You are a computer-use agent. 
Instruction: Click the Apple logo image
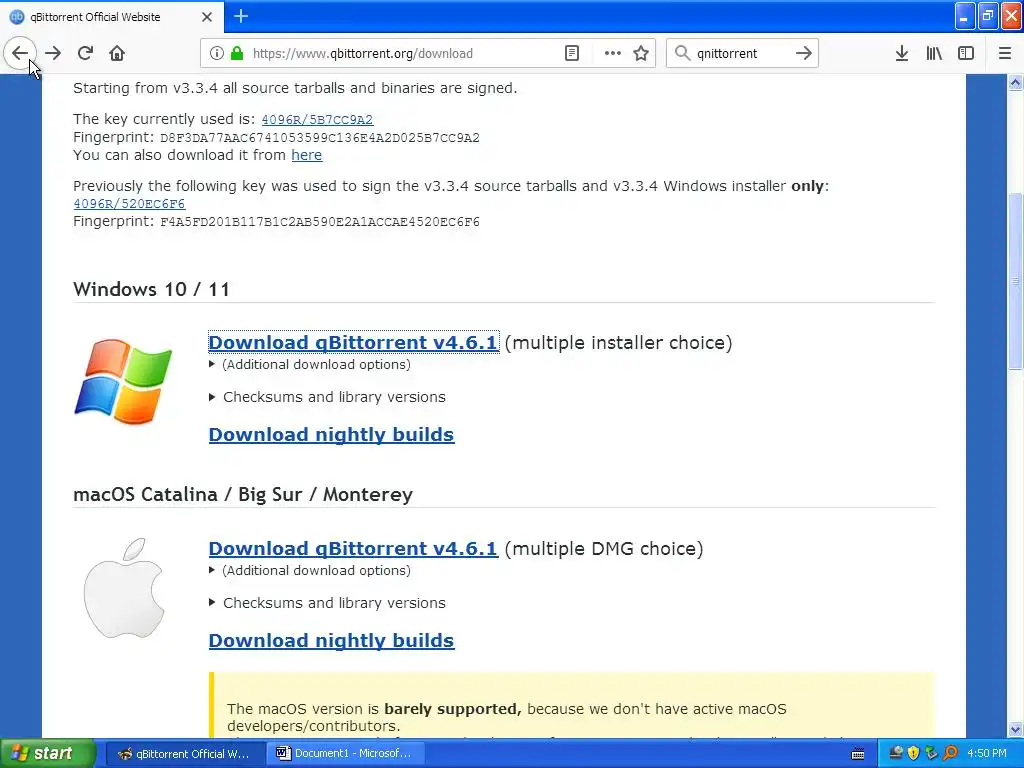click(x=123, y=588)
